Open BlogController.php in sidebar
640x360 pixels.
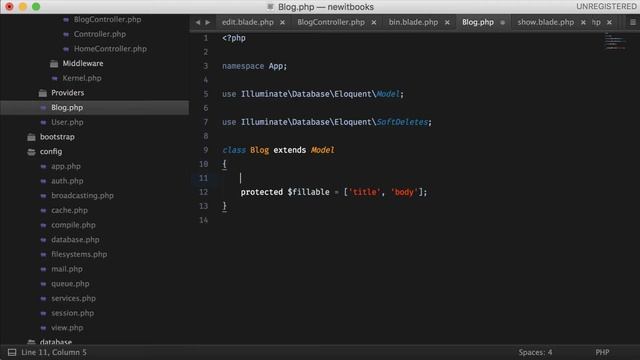click(107, 20)
